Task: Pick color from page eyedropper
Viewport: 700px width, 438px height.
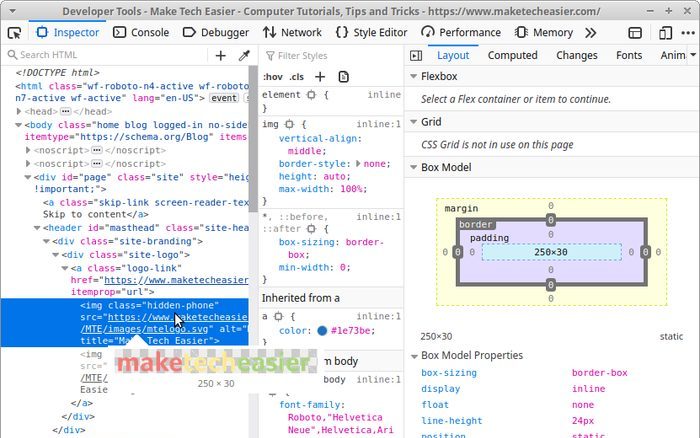Action: pos(244,55)
